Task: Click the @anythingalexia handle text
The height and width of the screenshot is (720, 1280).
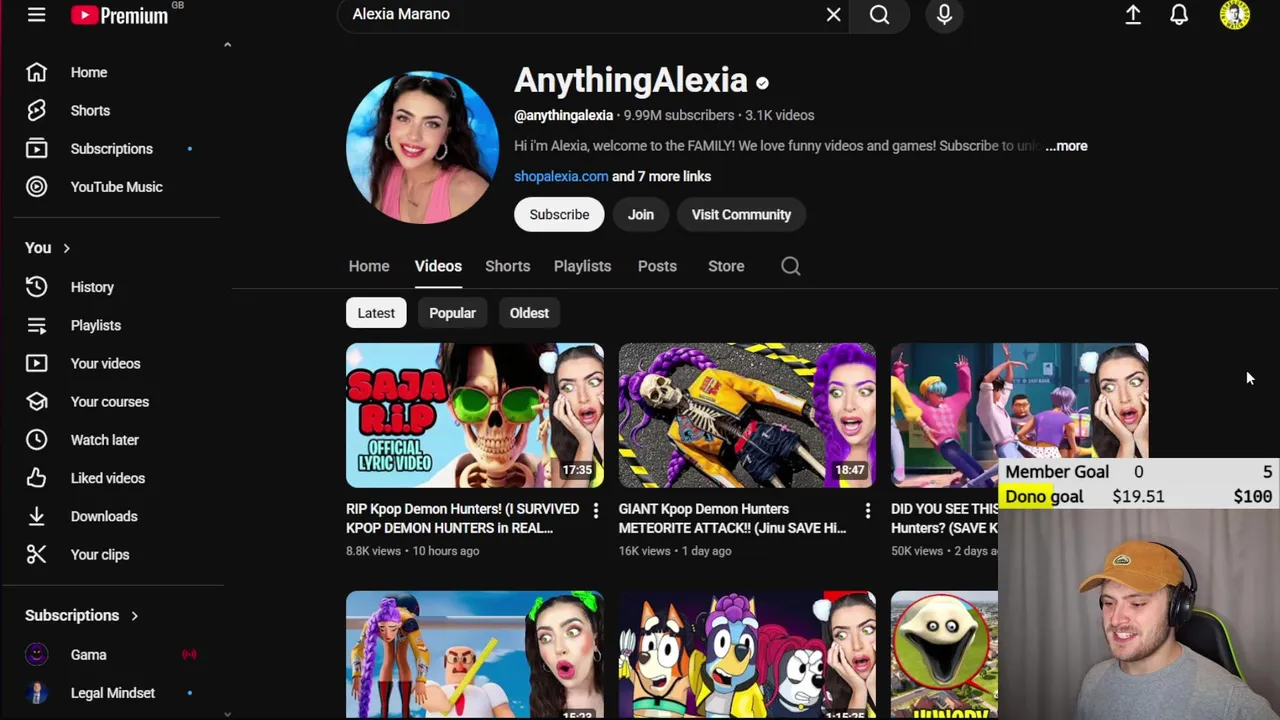Action: pyautogui.click(x=563, y=115)
